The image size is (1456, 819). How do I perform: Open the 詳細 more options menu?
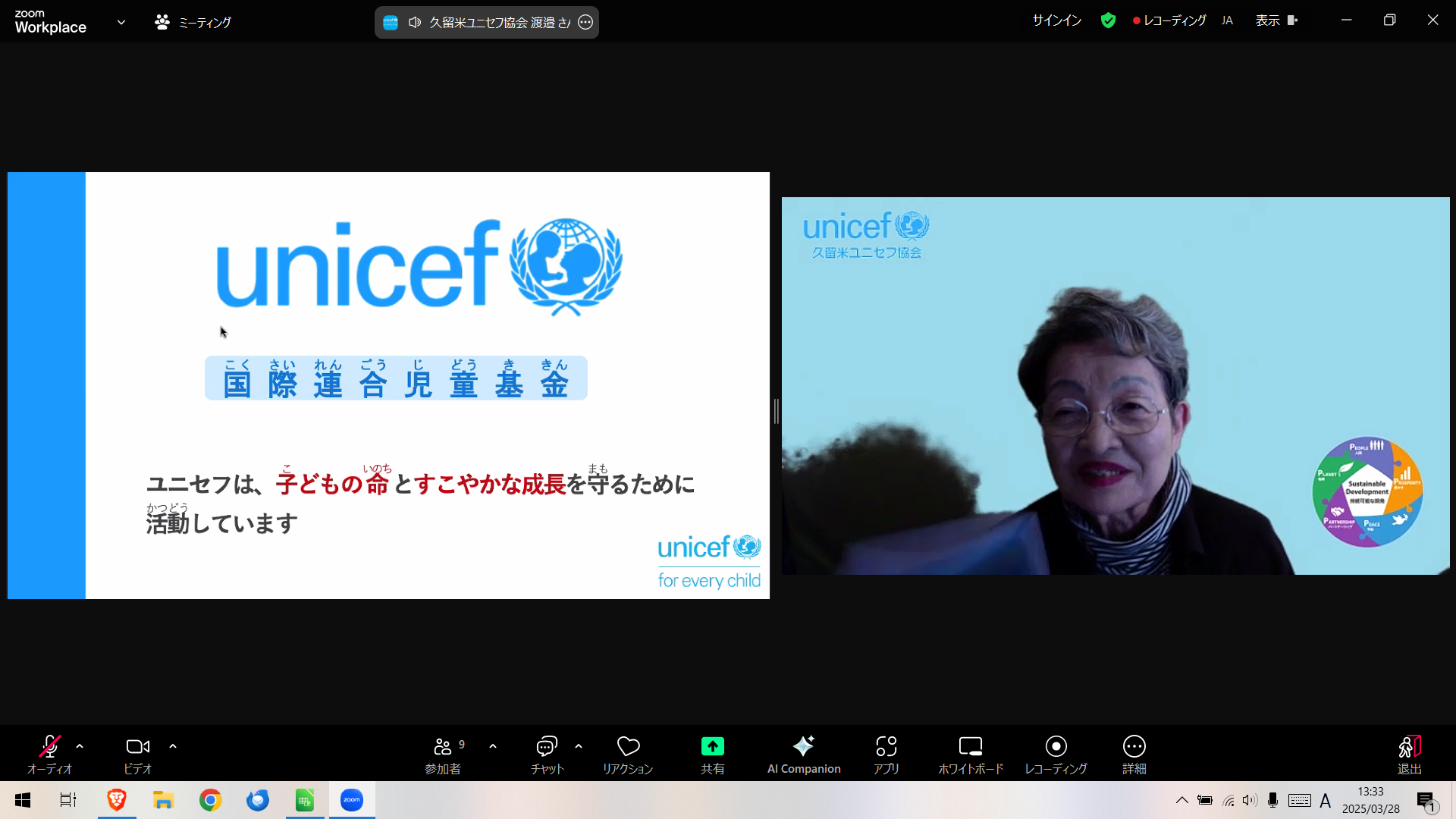pyautogui.click(x=1134, y=755)
